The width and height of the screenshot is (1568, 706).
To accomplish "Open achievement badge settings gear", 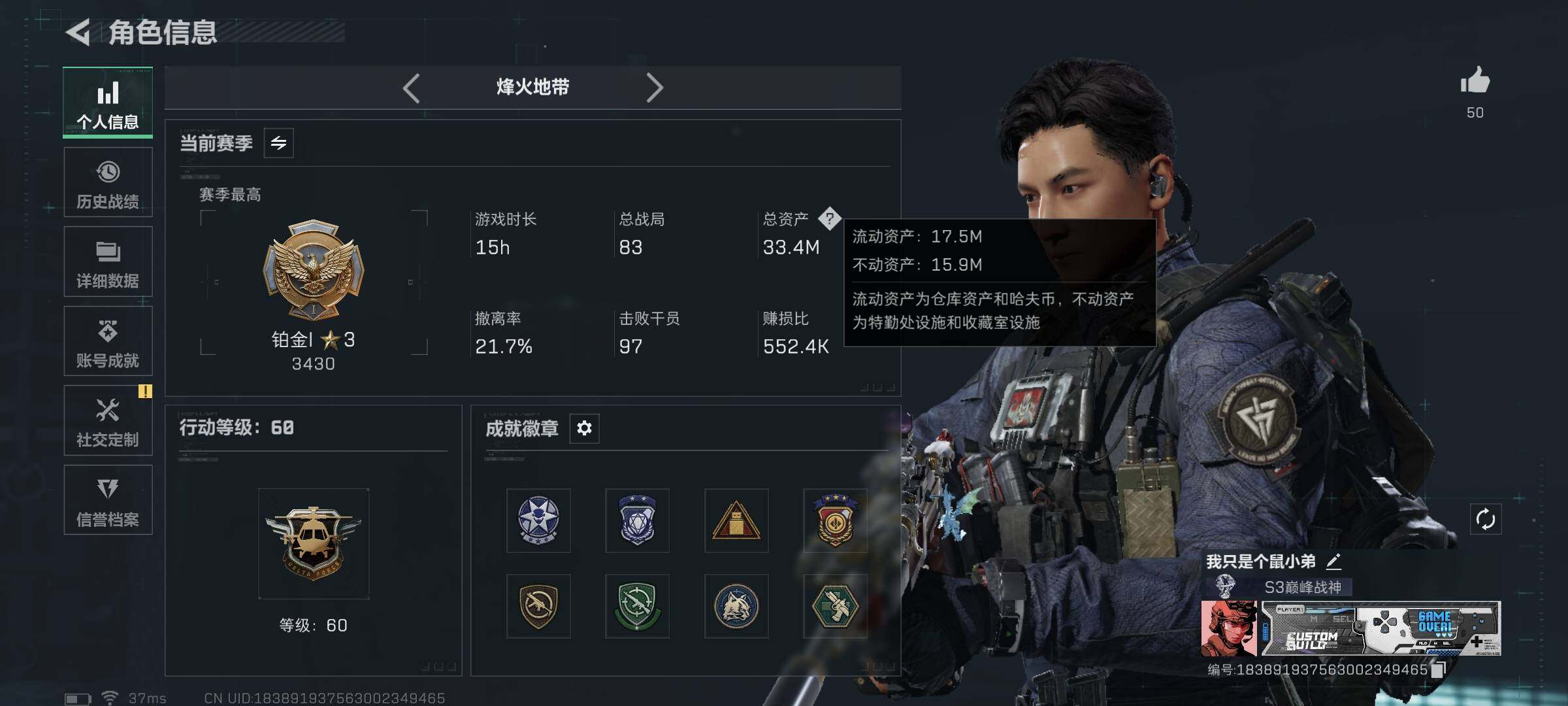I will (x=584, y=428).
